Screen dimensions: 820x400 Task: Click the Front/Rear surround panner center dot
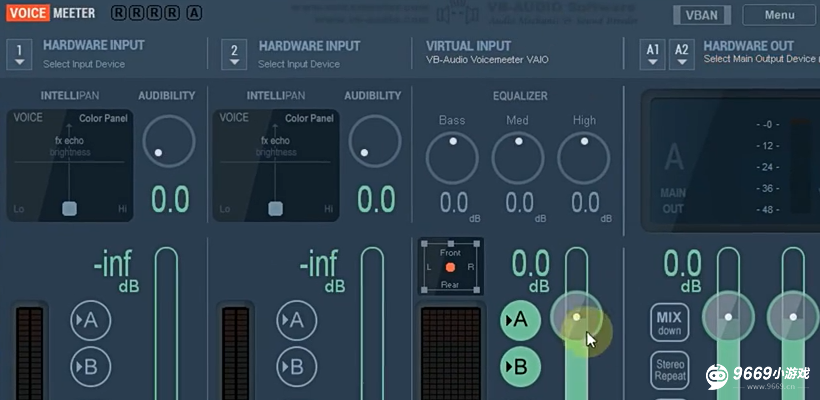[x=450, y=267]
